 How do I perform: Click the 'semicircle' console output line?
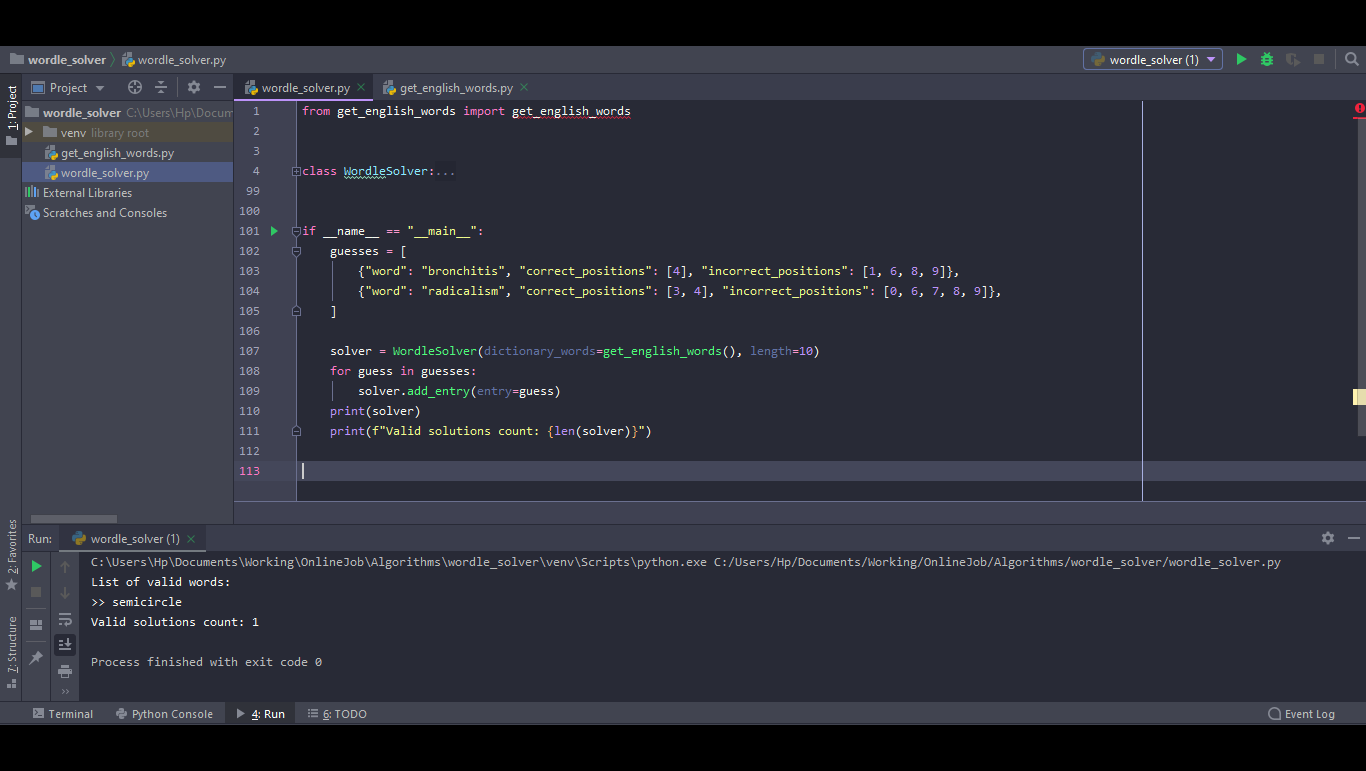click(136, 602)
